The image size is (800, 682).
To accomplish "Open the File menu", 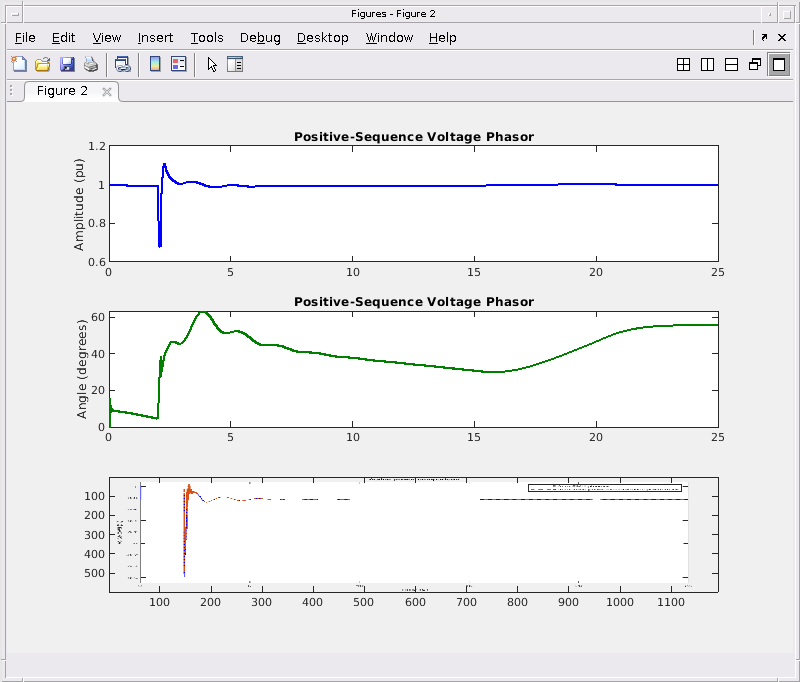I will pyautogui.click(x=25, y=38).
